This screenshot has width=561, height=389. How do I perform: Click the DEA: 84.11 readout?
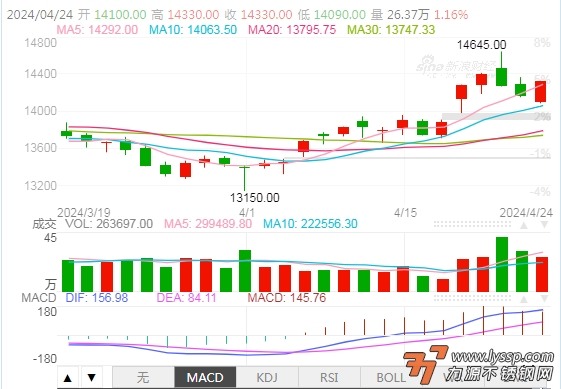coord(186,298)
